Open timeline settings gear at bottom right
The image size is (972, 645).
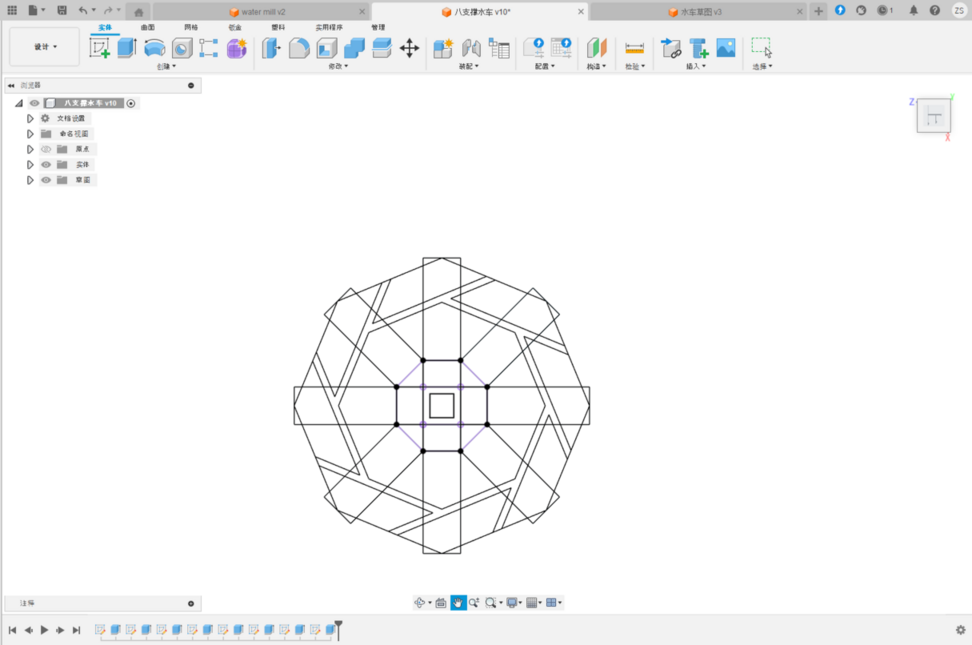(x=960, y=630)
